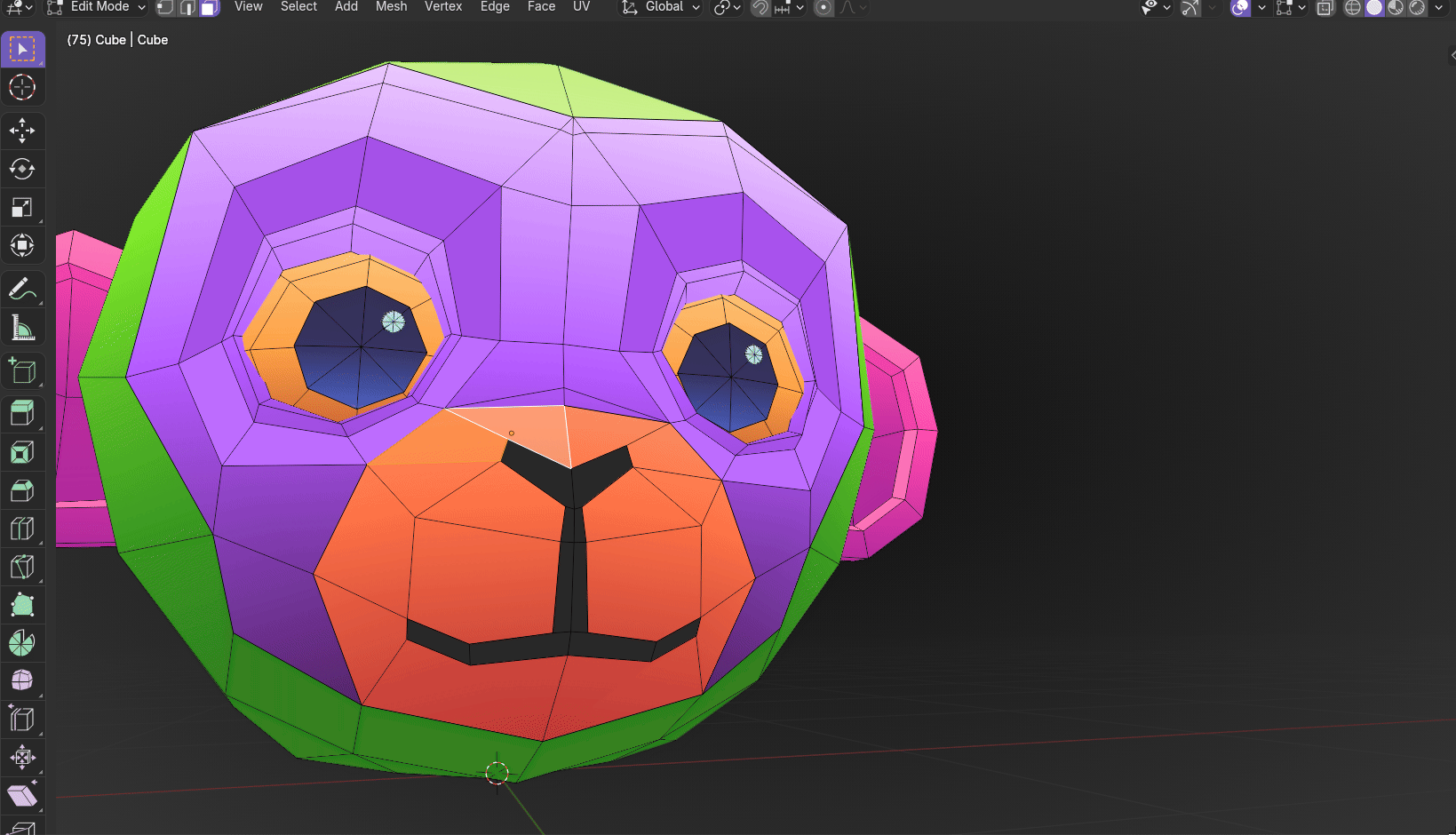Expand the viewport shading options dropdown

point(1439,7)
